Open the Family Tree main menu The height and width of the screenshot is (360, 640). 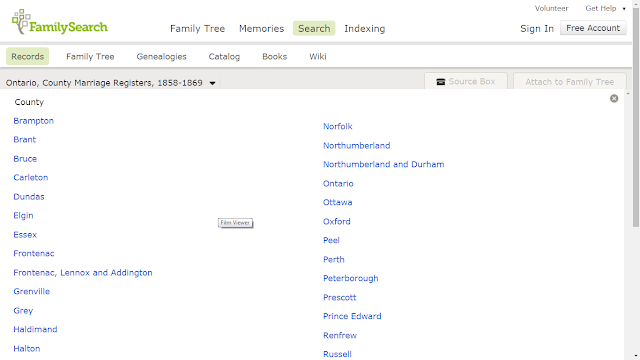point(198,29)
